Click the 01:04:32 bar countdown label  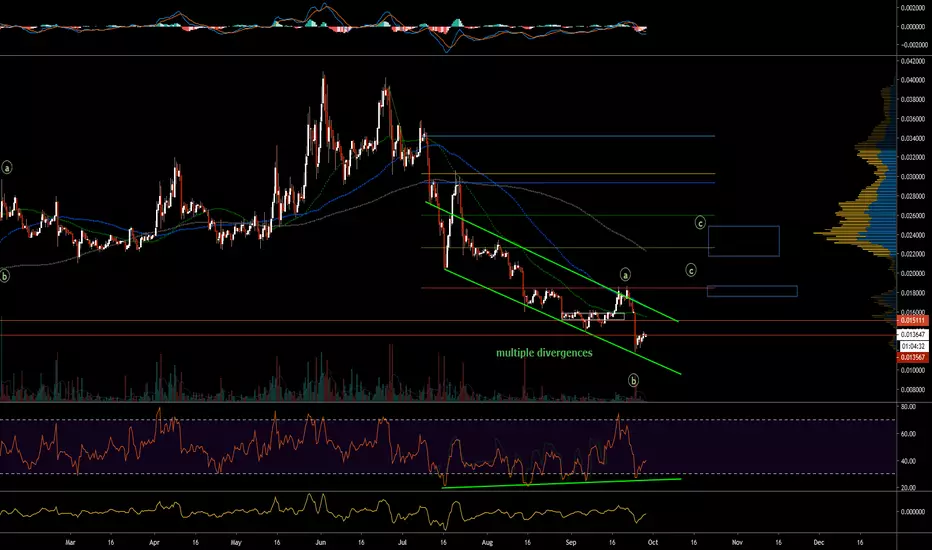point(912,346)
